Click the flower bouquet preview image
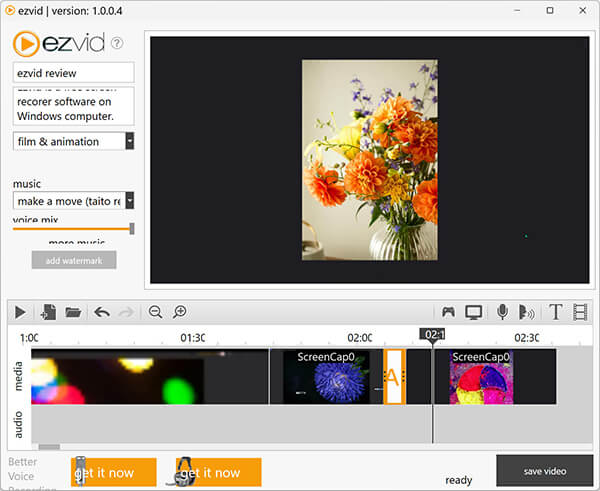 [370, 160]
